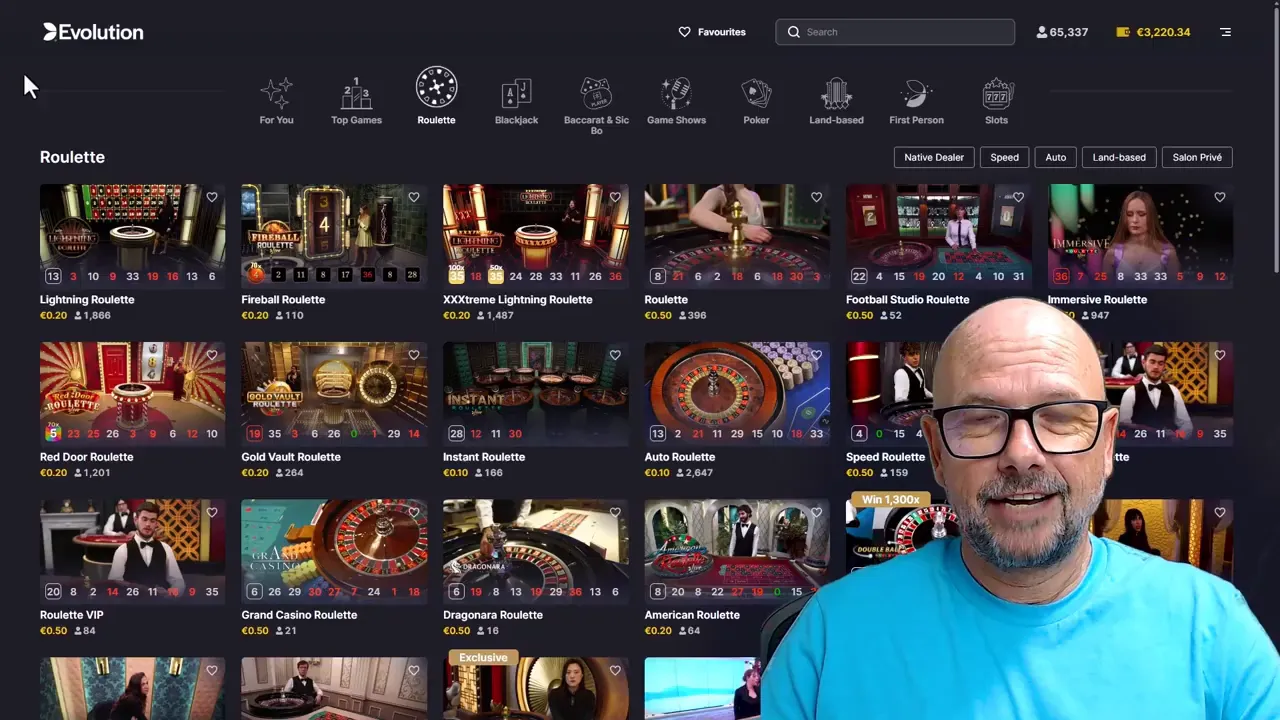This screenshot has width=1280, height=720.
Task: Open the Slots category
Action: point(996,102)
